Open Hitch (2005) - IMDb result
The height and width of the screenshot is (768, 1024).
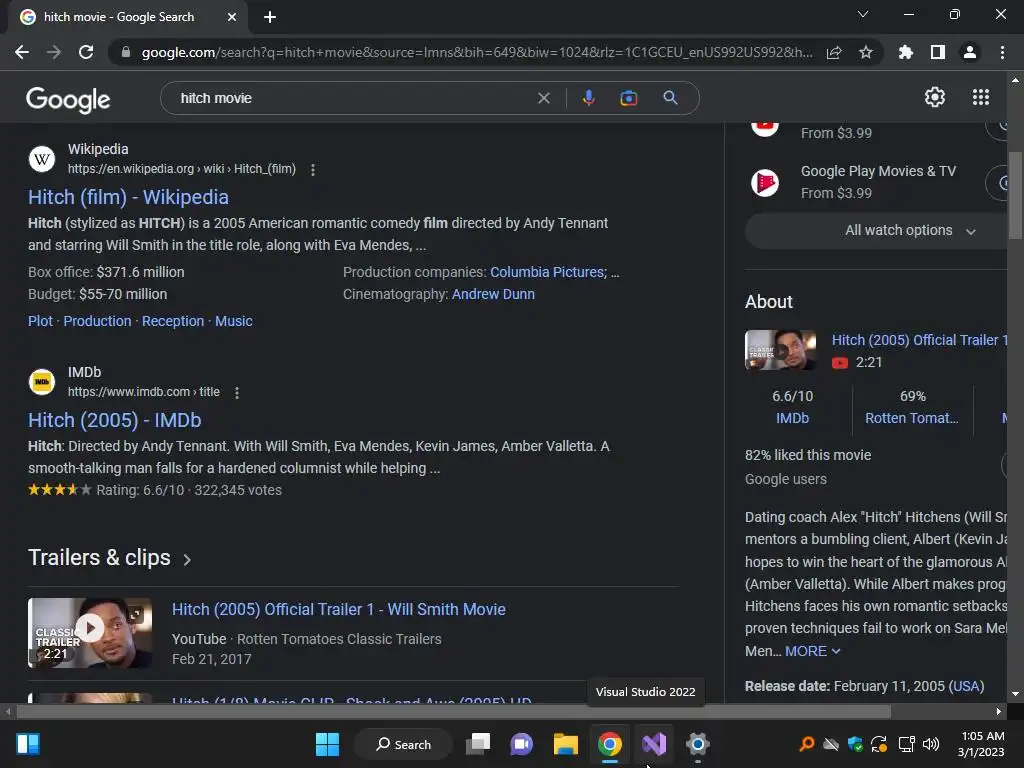114,420
